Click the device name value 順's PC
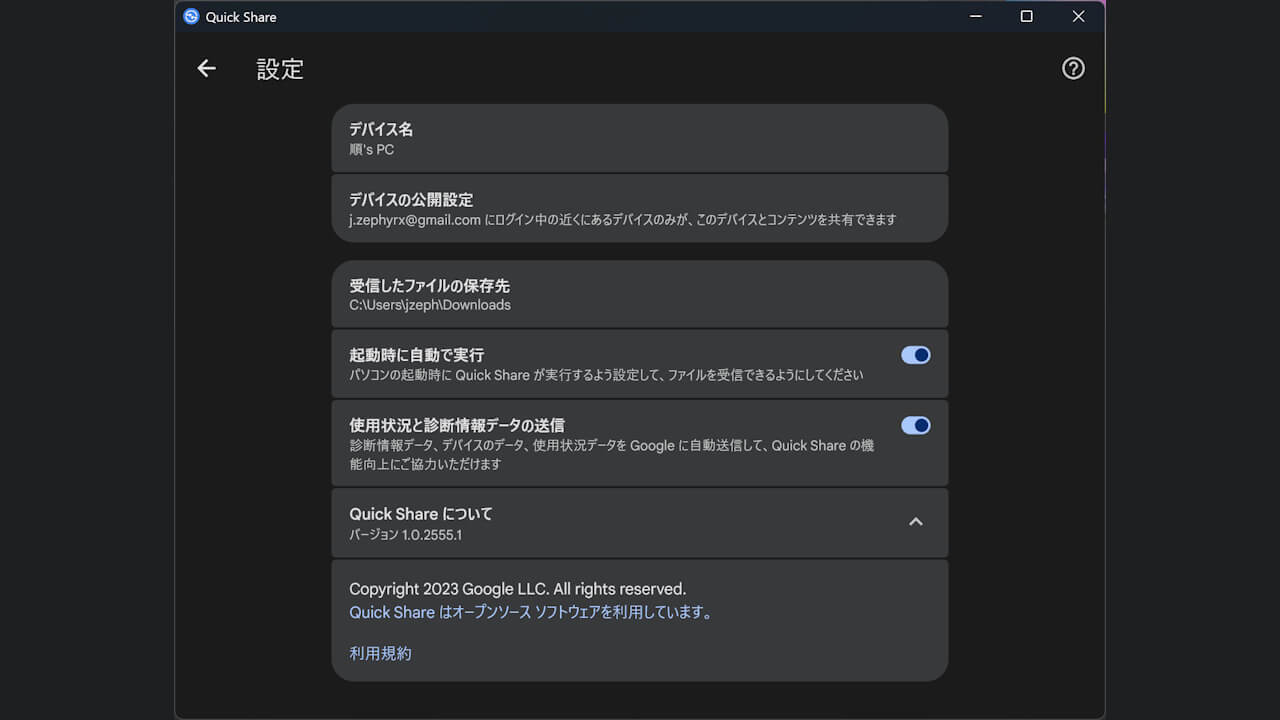This screenshot has height=720, width=1280. point(371,150)
